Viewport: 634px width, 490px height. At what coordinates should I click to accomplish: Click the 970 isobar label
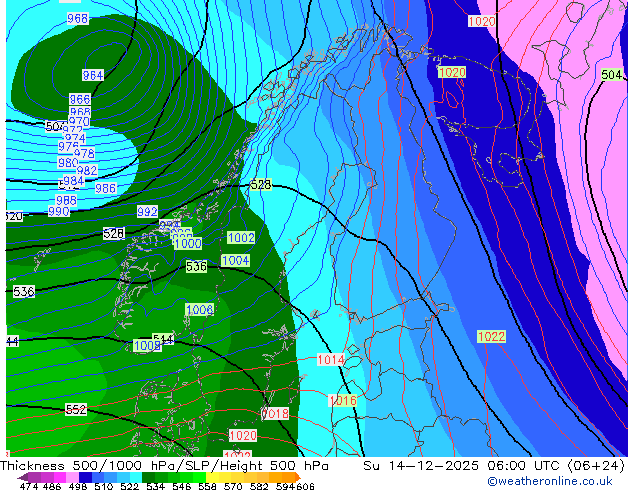coord(79,121)
